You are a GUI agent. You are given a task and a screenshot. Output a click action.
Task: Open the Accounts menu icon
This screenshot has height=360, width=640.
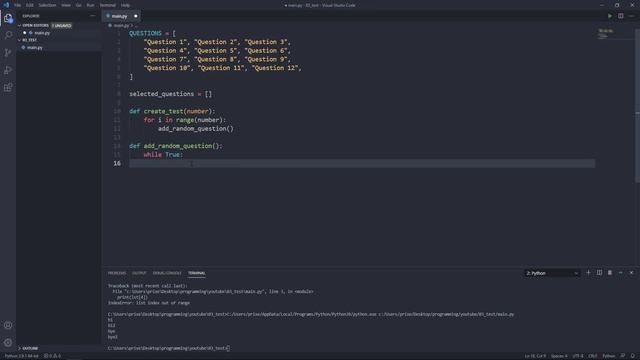(8, 325)
